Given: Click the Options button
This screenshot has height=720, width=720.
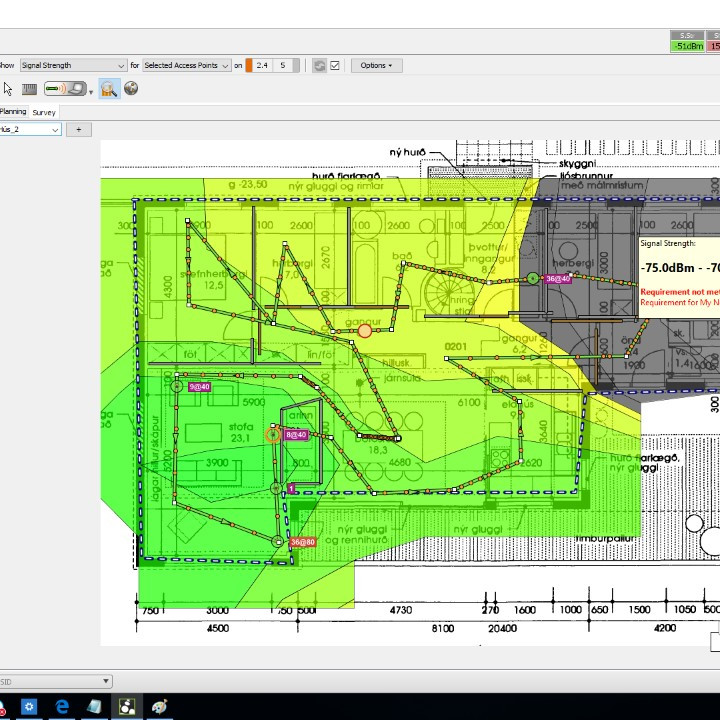Looking at the screenshot, I should tap(376, 66).
